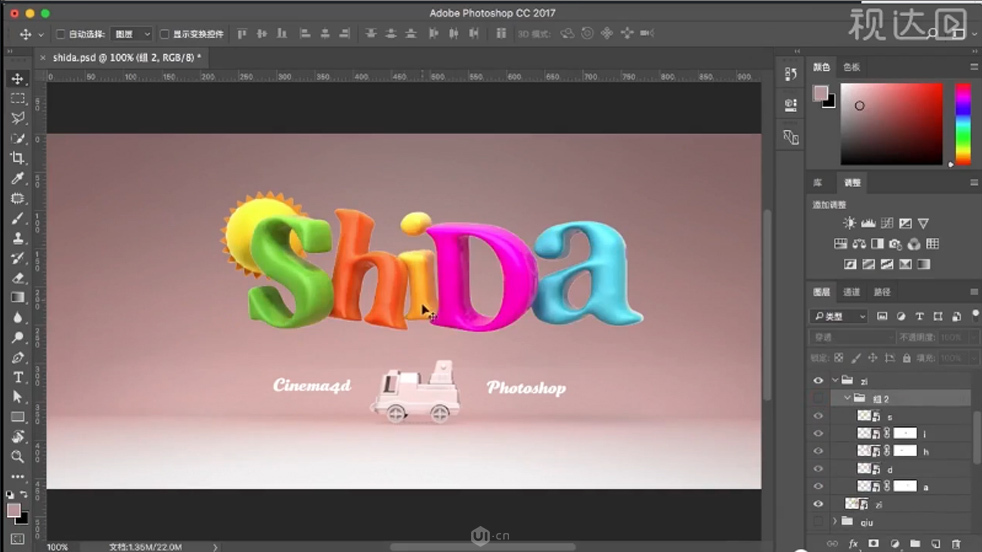982x552 pixels.
Task: Create a new group folder in Layers panel
Action: point(915,544)
